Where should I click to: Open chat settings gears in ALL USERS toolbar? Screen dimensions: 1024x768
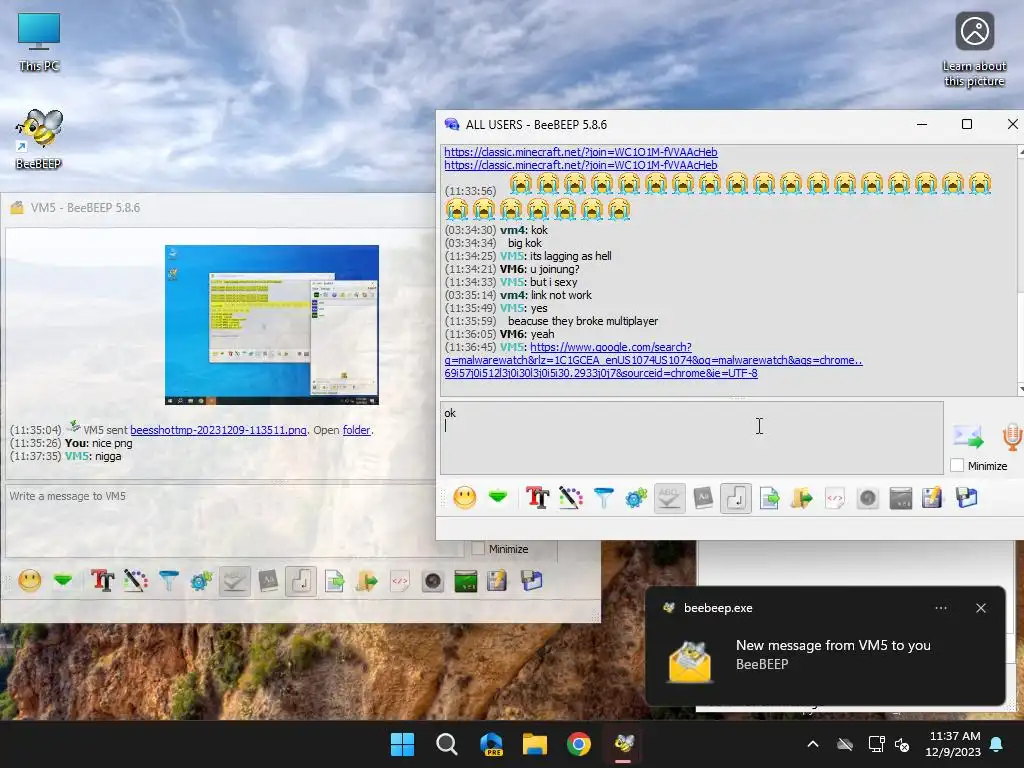point(636,498)
